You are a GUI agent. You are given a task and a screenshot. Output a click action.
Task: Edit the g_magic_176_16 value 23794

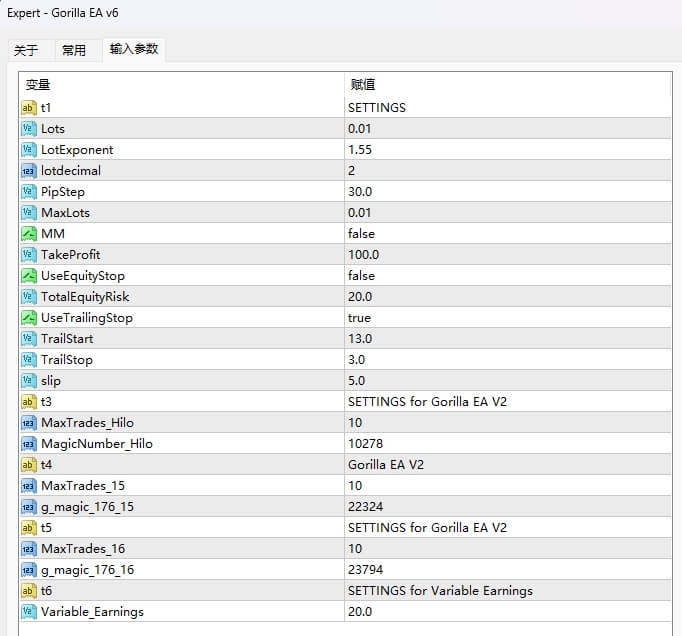coord(506,569)
